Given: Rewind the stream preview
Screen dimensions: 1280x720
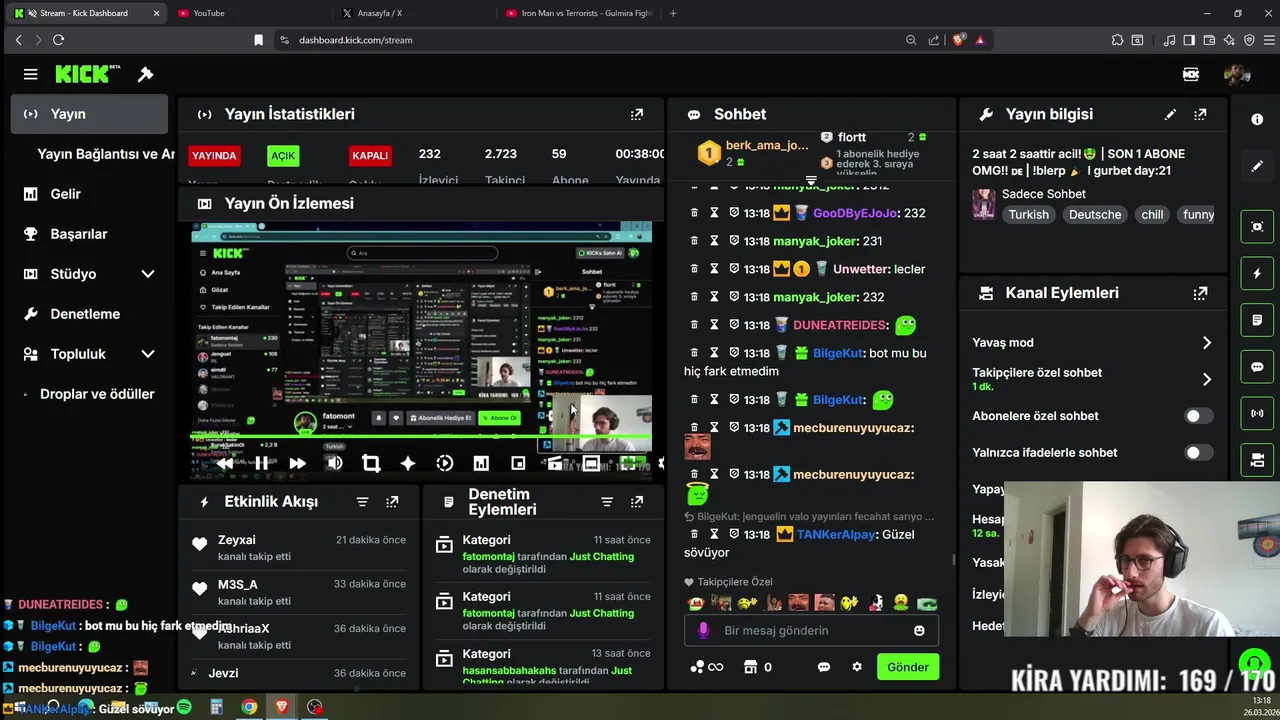Looking at the screenshot, I should [x=225, y=463].
